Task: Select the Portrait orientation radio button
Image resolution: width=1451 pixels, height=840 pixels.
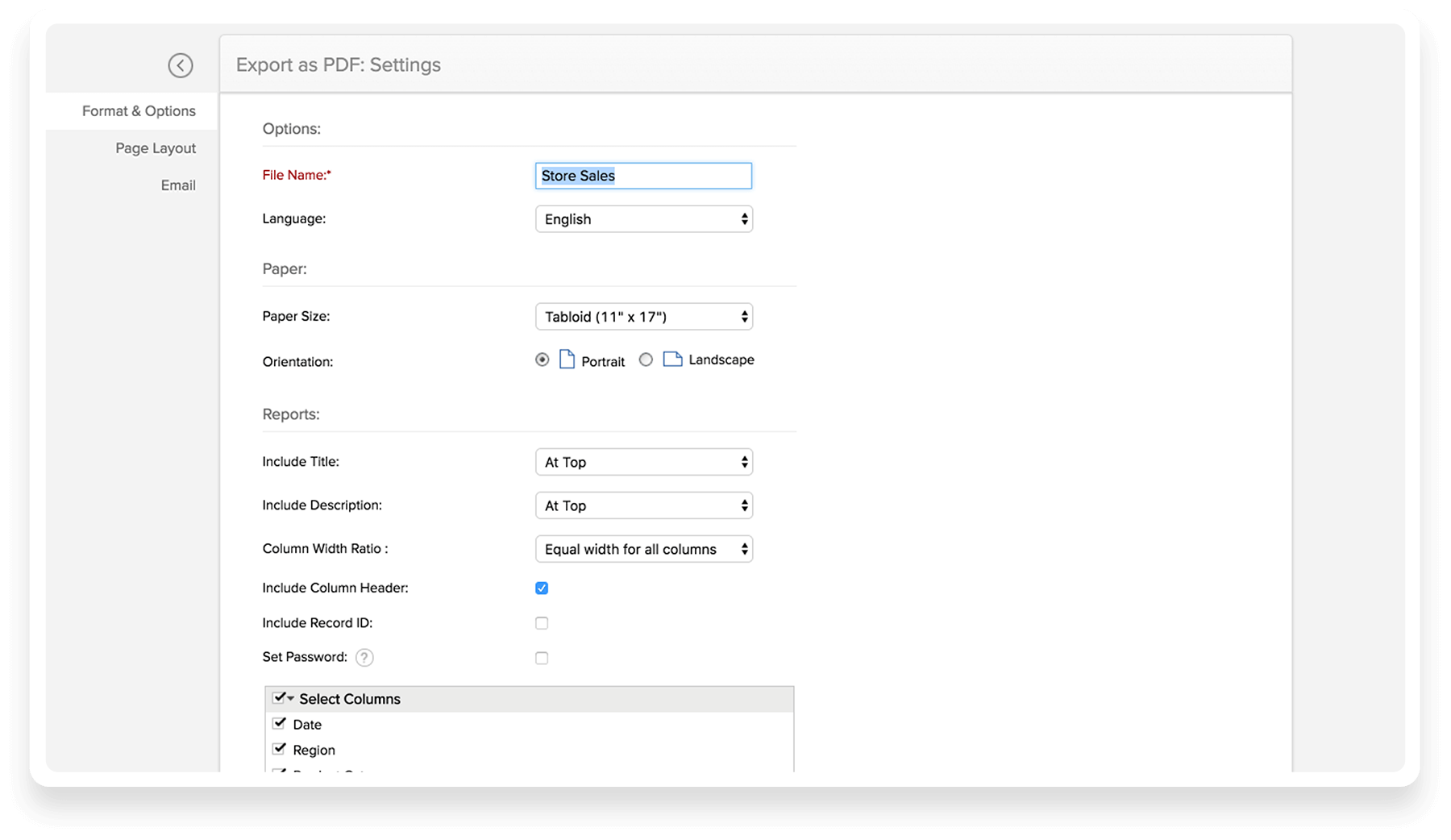Action: (x=543, y=360)
